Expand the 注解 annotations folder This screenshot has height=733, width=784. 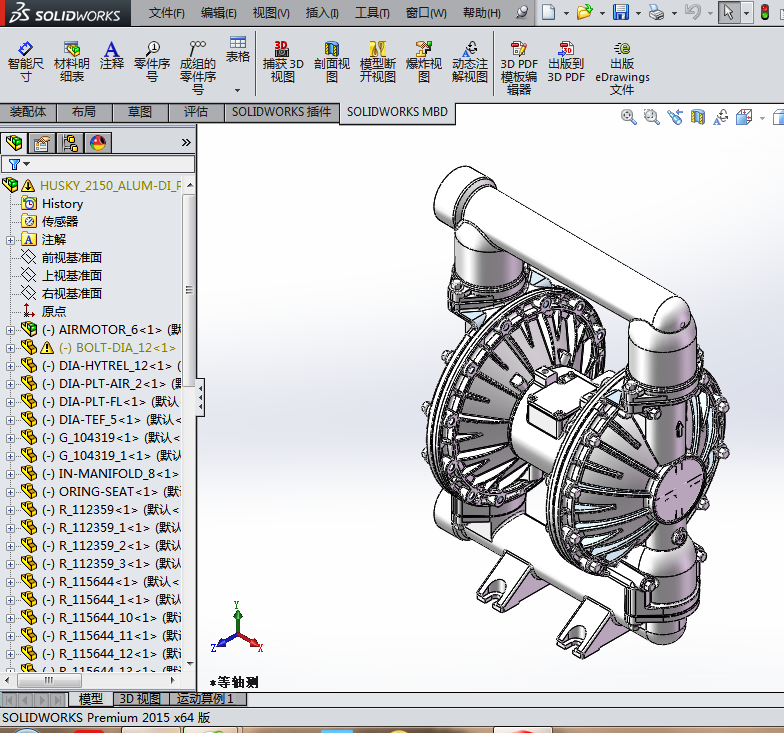tap(10, 240)
